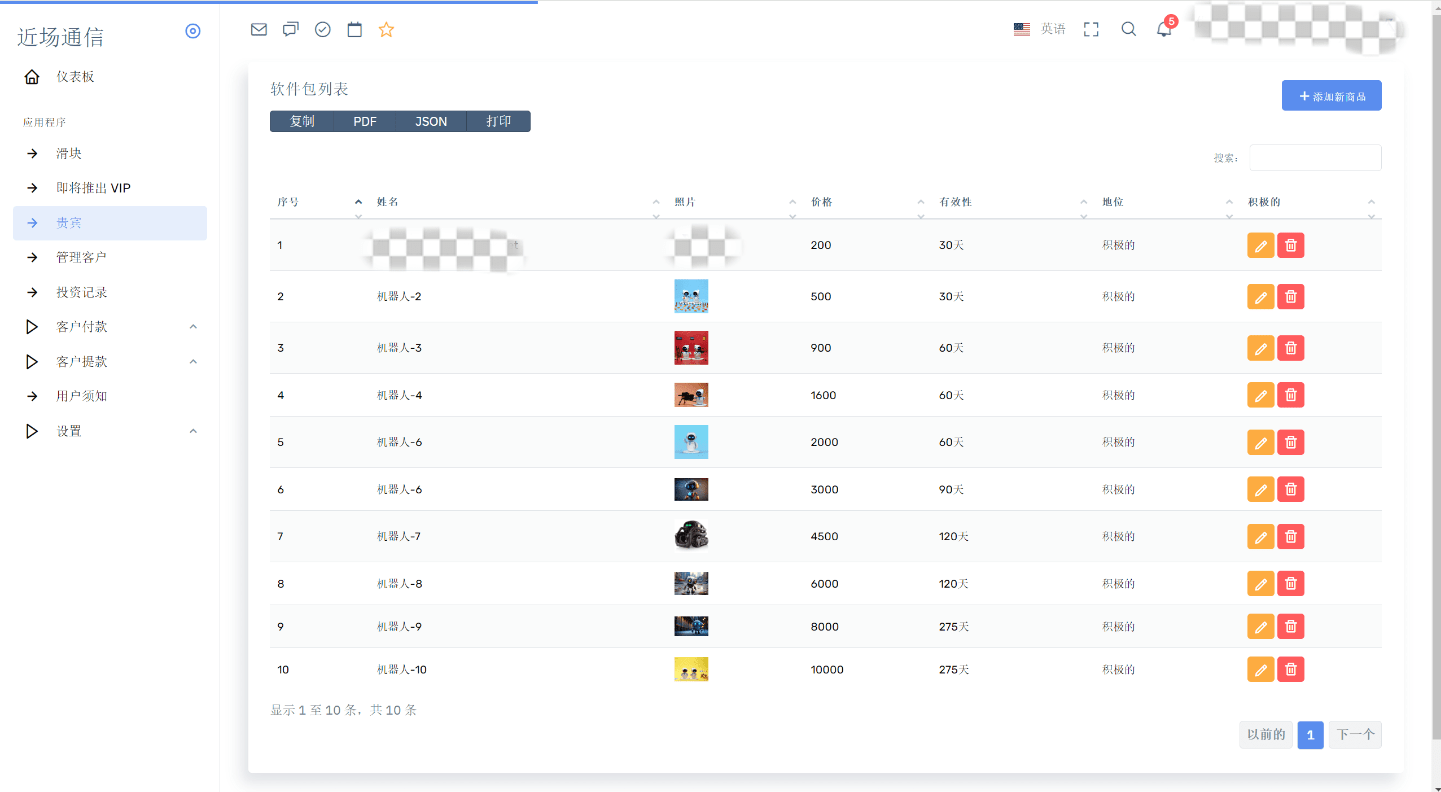Sort table by 价格 column

[867, 202]
